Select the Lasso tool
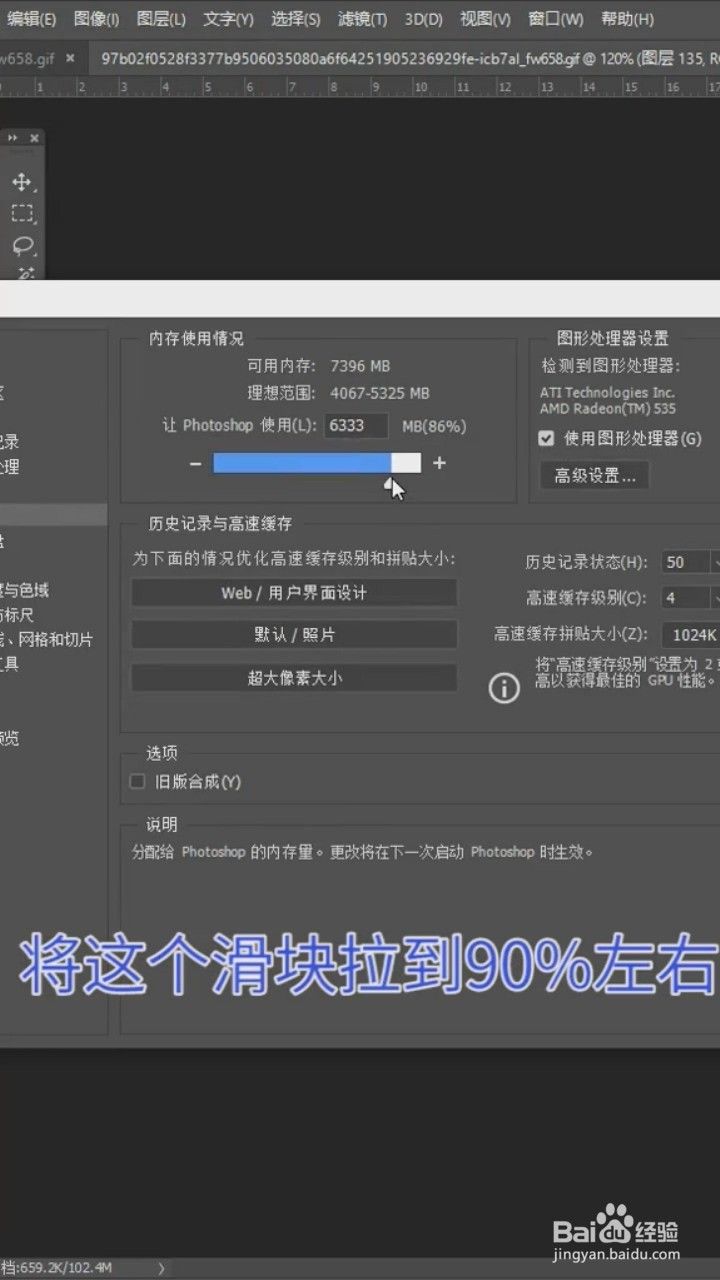 tap(21, 245)
